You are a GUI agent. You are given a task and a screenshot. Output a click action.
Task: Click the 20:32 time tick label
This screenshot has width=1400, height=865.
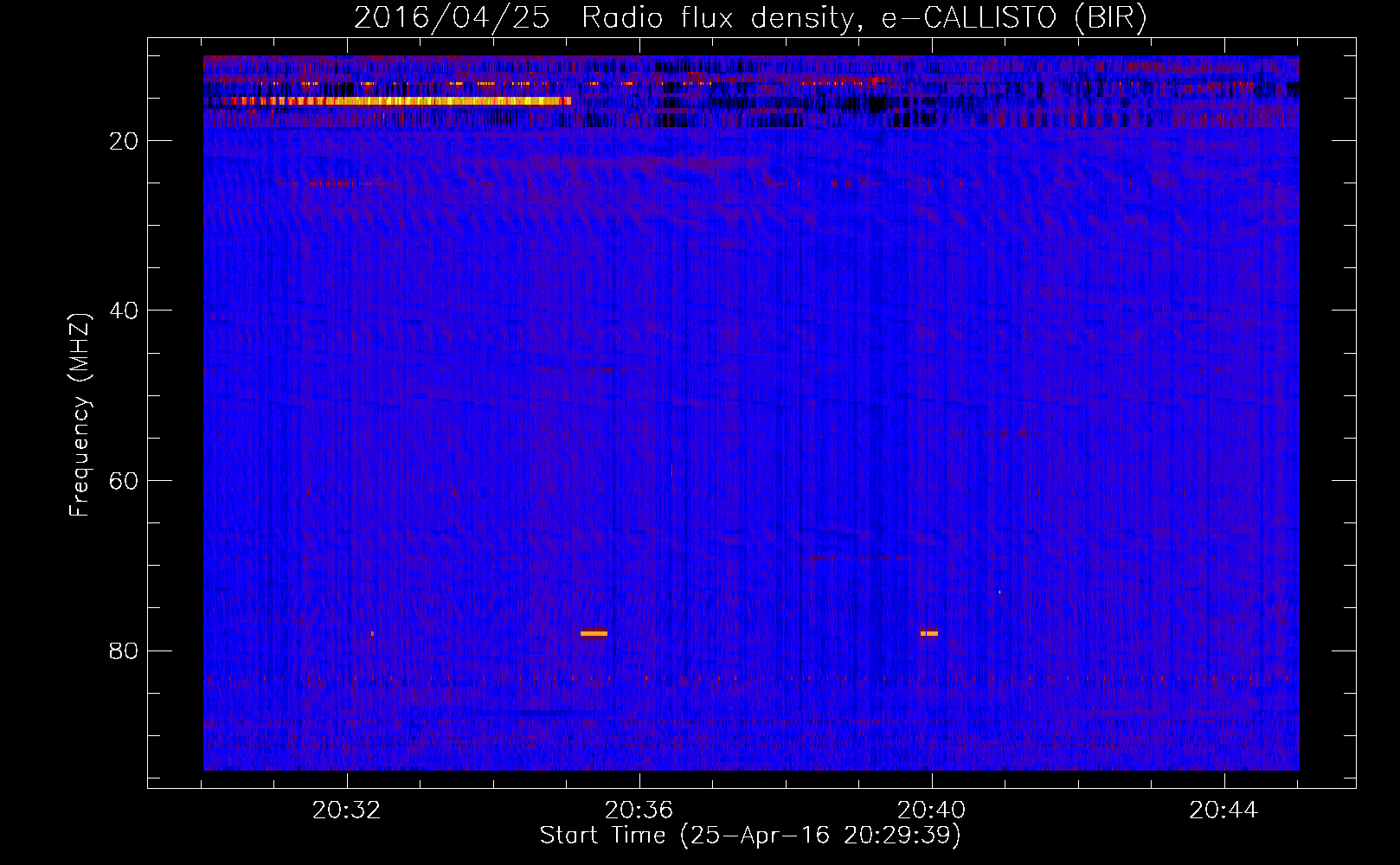[347, 811]
